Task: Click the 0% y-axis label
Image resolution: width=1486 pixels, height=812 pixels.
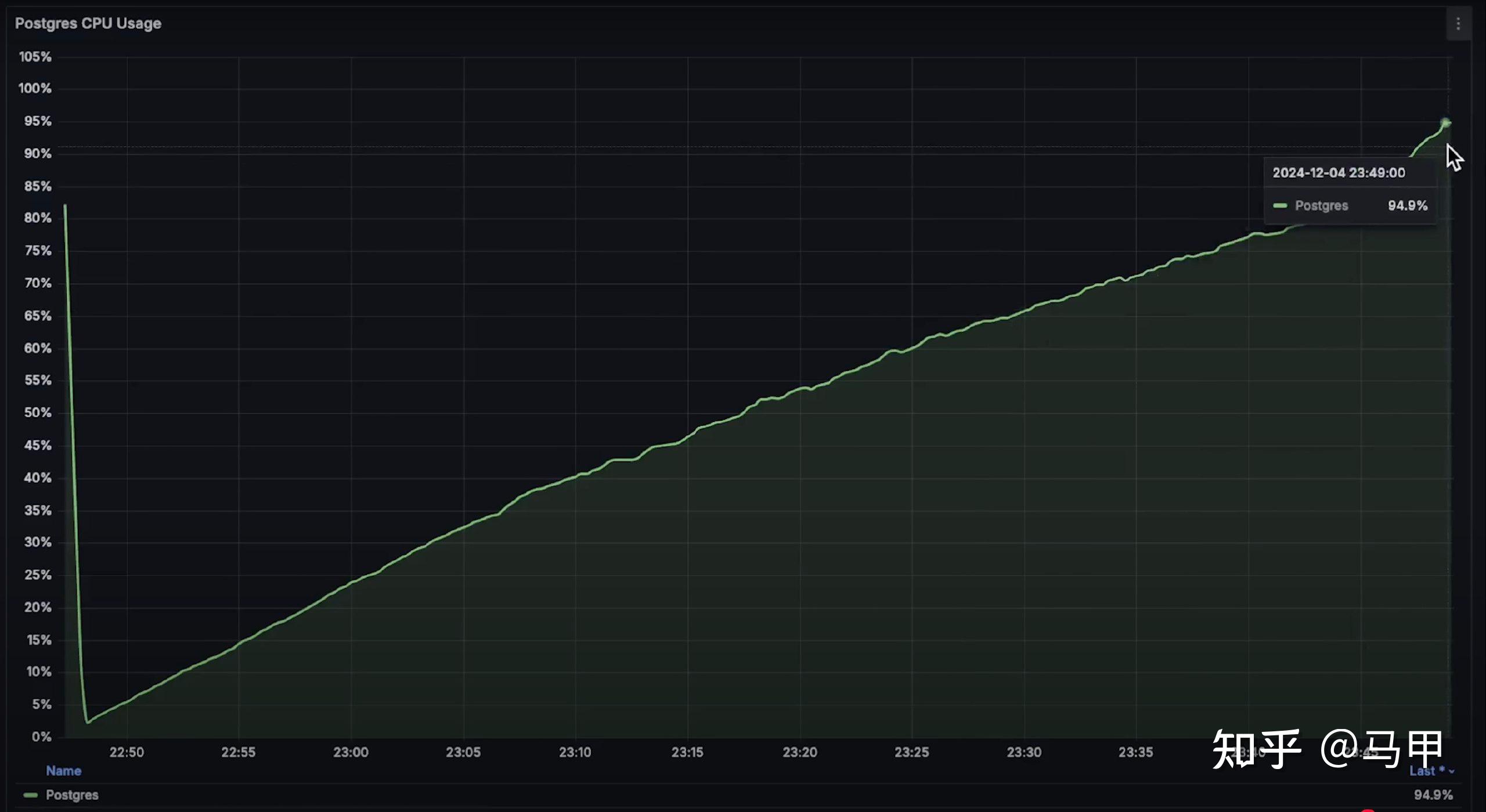Action: pyautogui.click(x=41, y=737)
